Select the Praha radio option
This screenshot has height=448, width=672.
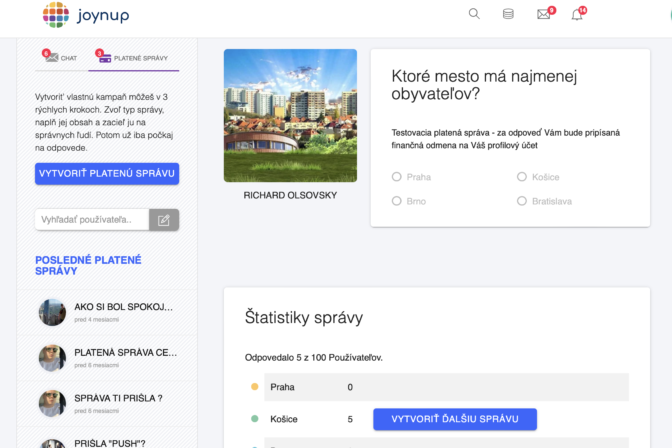tap(396, 177)
